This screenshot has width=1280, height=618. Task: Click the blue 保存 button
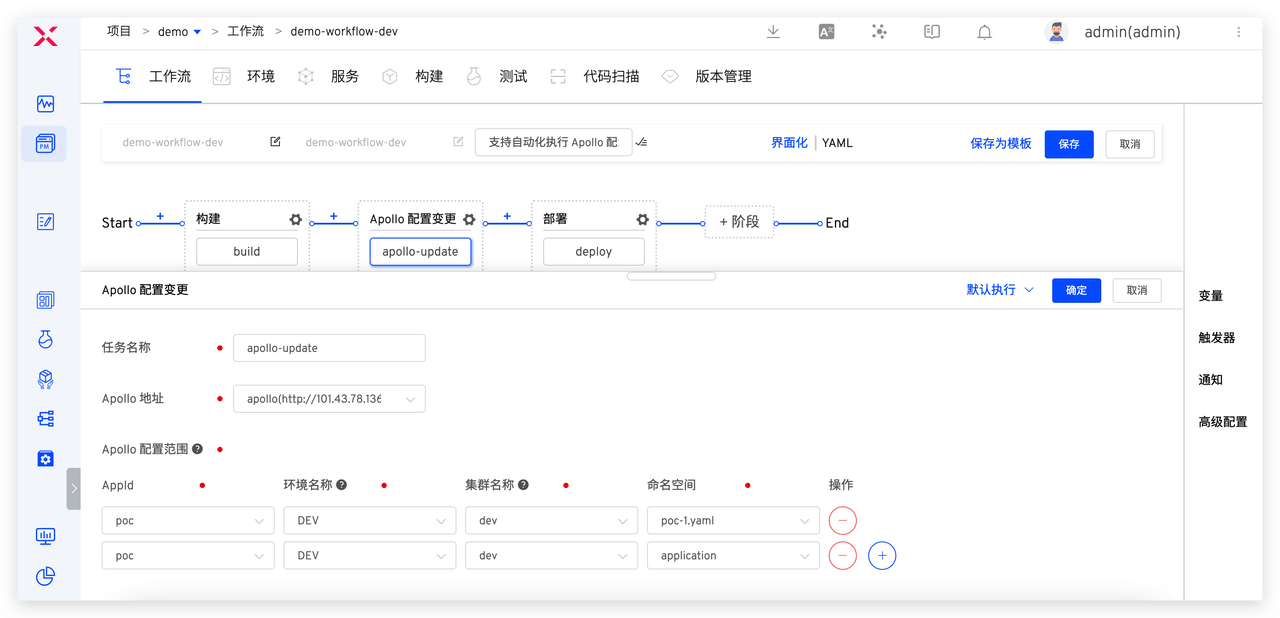pos(1069,144)
